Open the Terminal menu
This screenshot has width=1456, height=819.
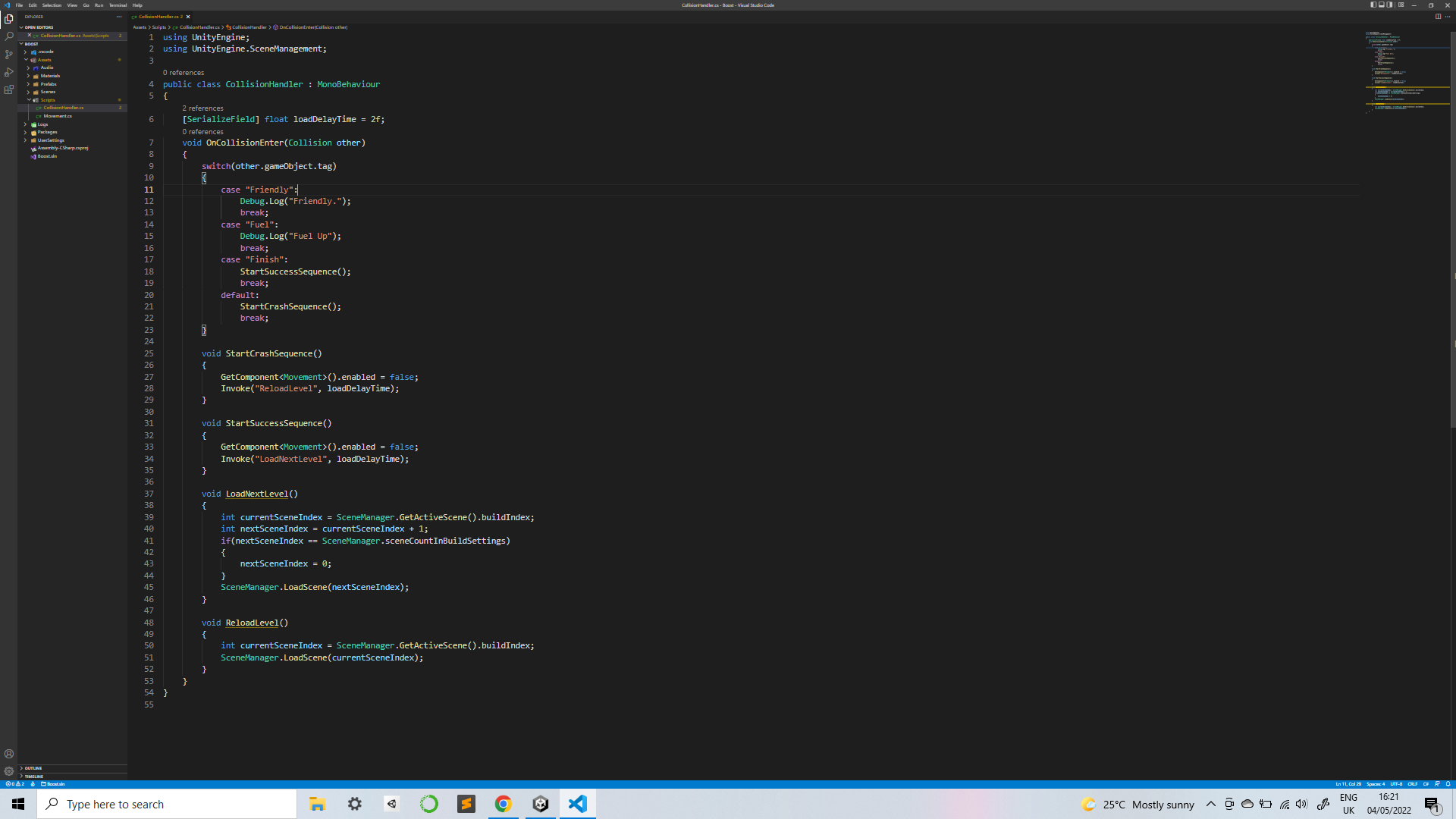click(x=118, y=5)
